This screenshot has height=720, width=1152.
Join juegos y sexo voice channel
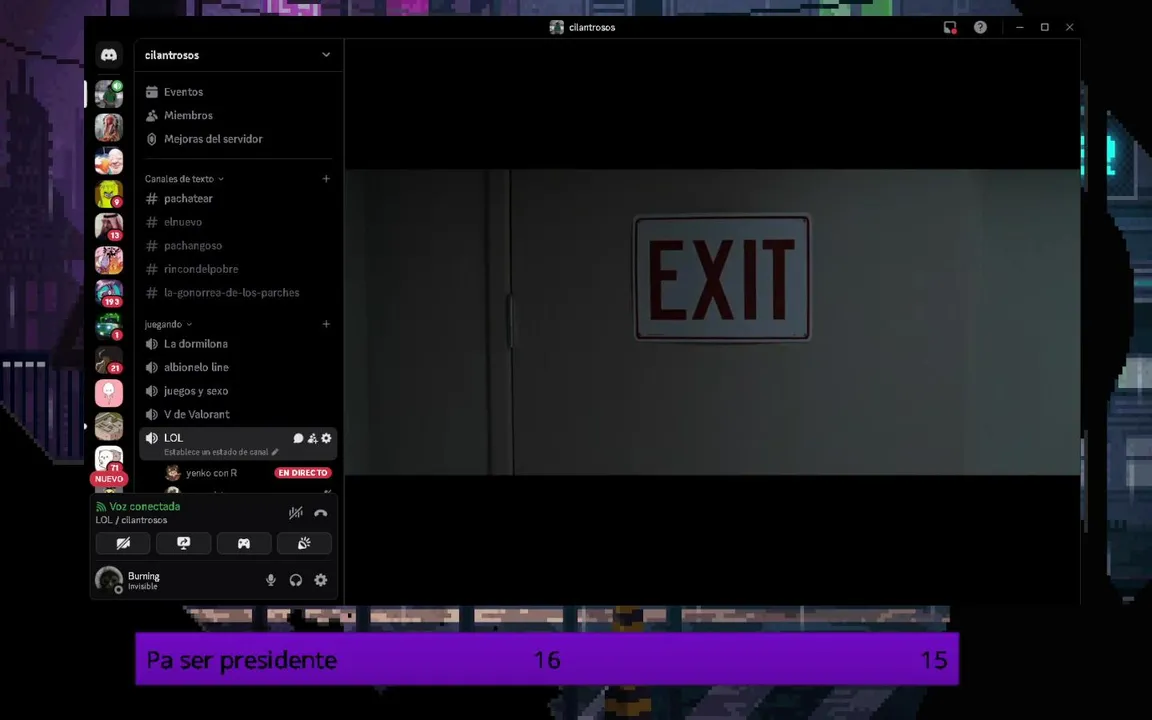pos(238,391)
